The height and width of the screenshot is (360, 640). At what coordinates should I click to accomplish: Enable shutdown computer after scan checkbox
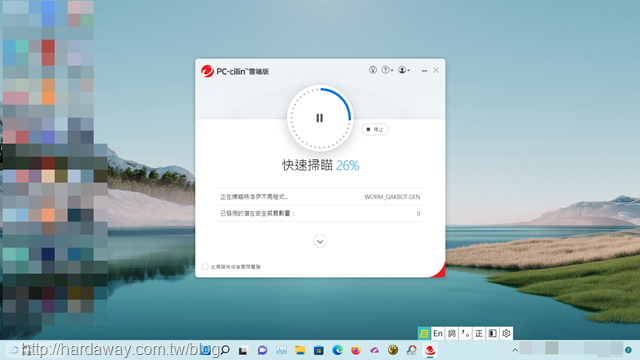pyautogui.click(x=205, y=267)
